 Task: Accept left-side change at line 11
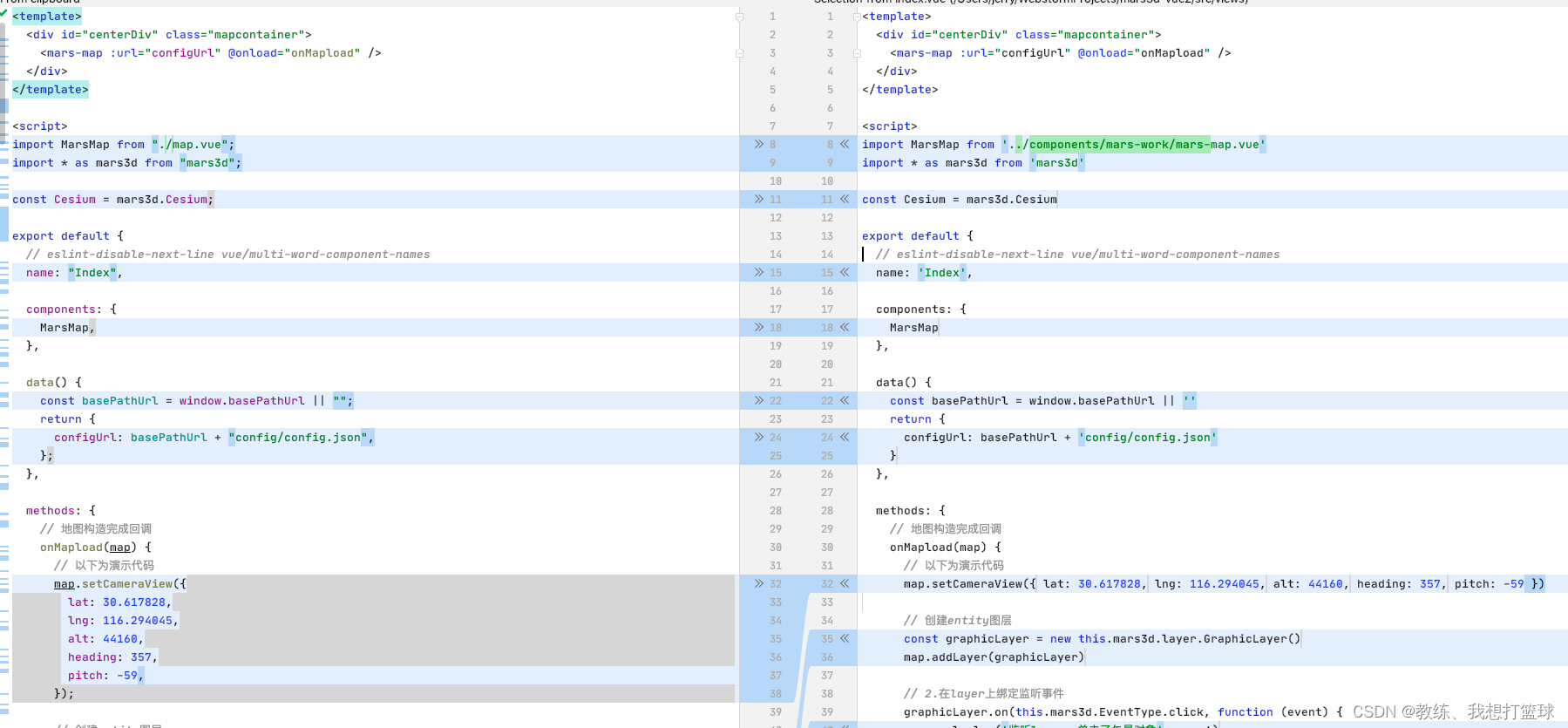759,199
